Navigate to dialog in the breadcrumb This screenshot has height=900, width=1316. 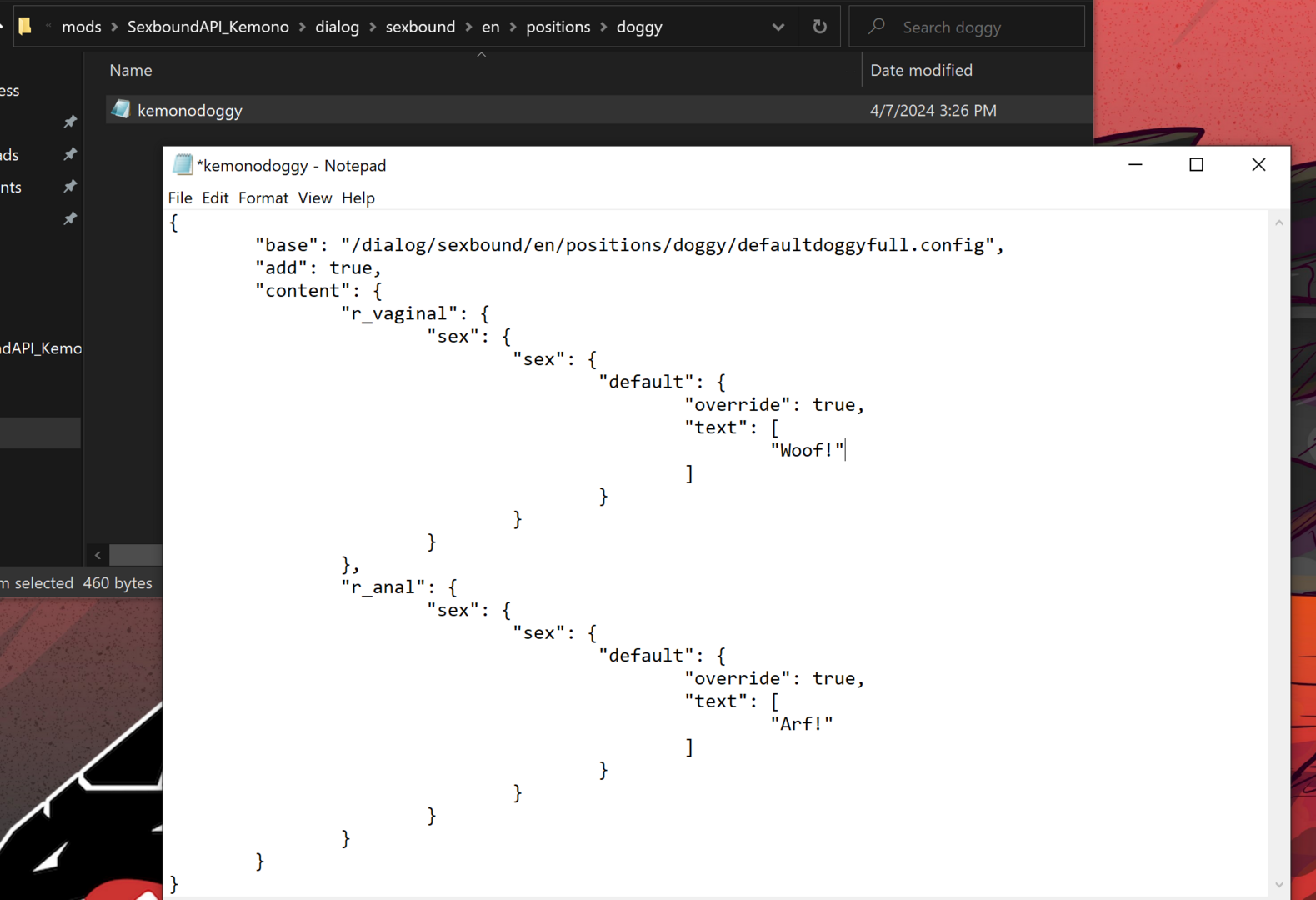click(x=338, y=27)
